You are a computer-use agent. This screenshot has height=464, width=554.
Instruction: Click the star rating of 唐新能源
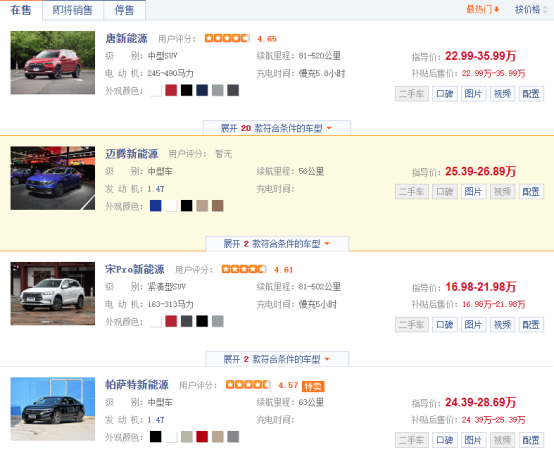(227, 38)
